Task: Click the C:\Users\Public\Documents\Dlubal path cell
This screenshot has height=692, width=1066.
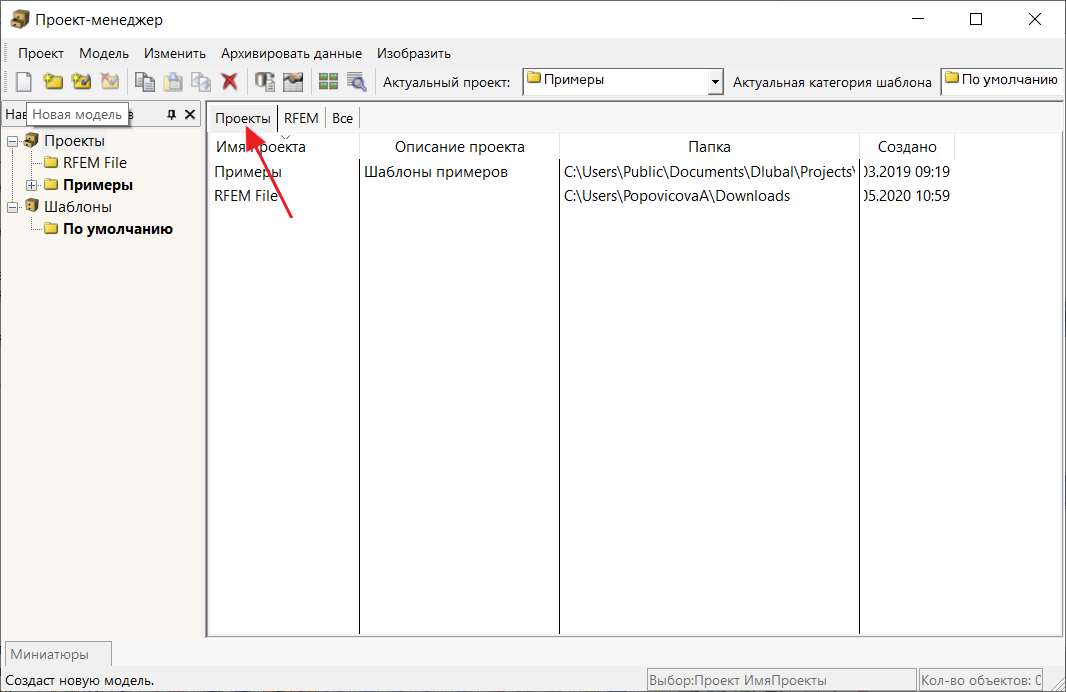Action: (x=708, y=172)
